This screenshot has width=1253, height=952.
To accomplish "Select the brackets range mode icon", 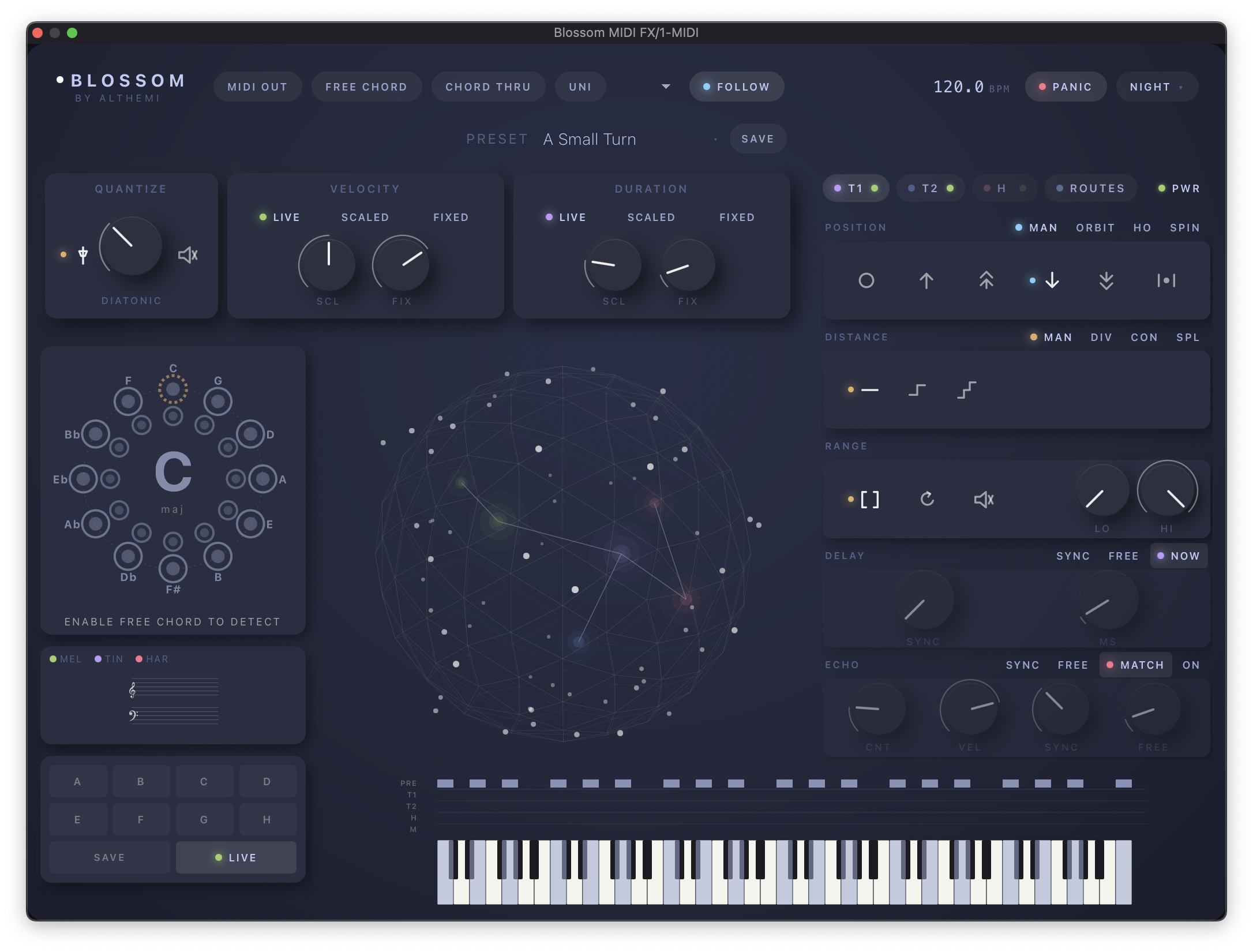I will point(869,499).
